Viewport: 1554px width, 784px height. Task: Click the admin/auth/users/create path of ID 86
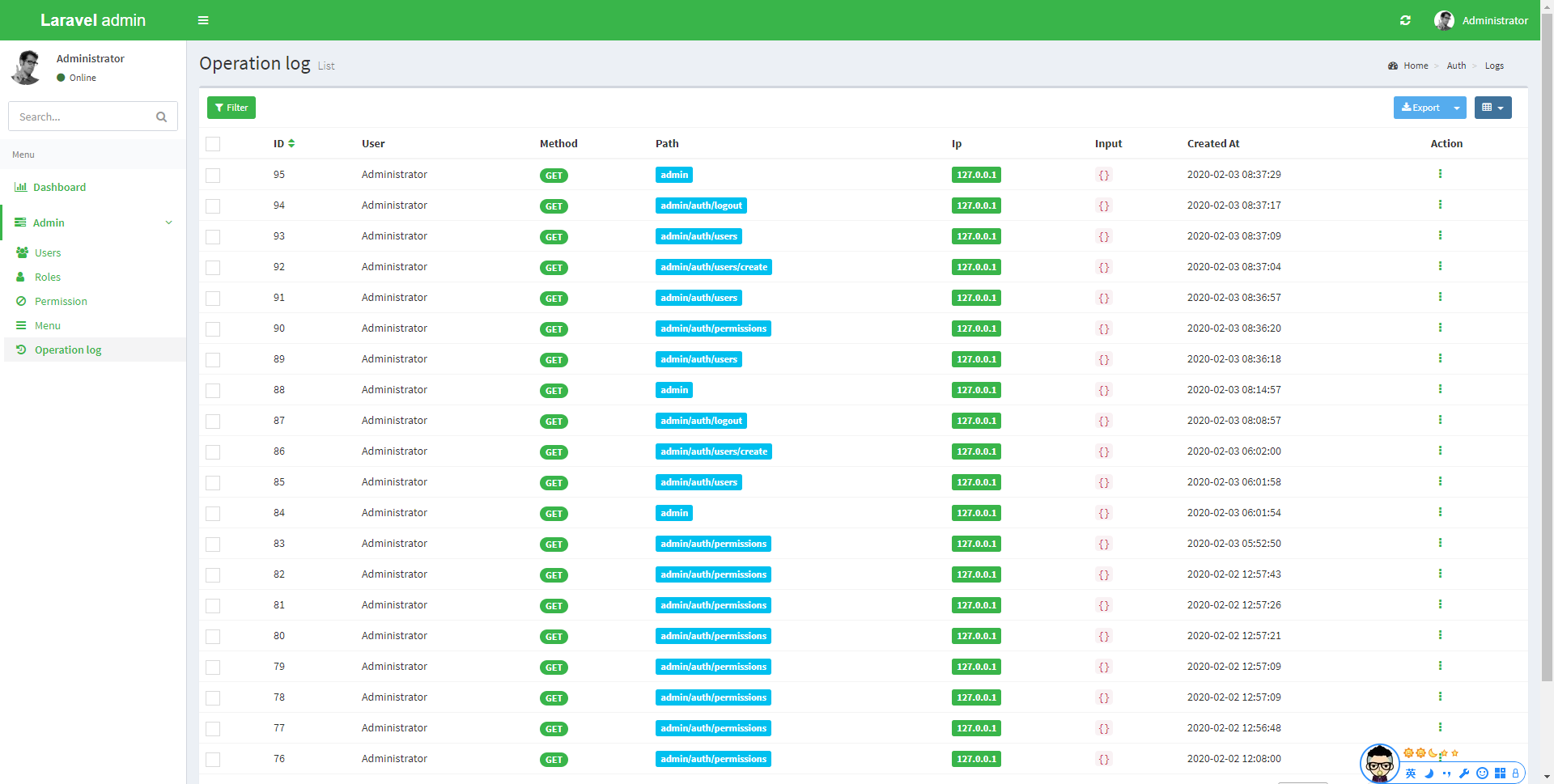[x=714, y=451]
